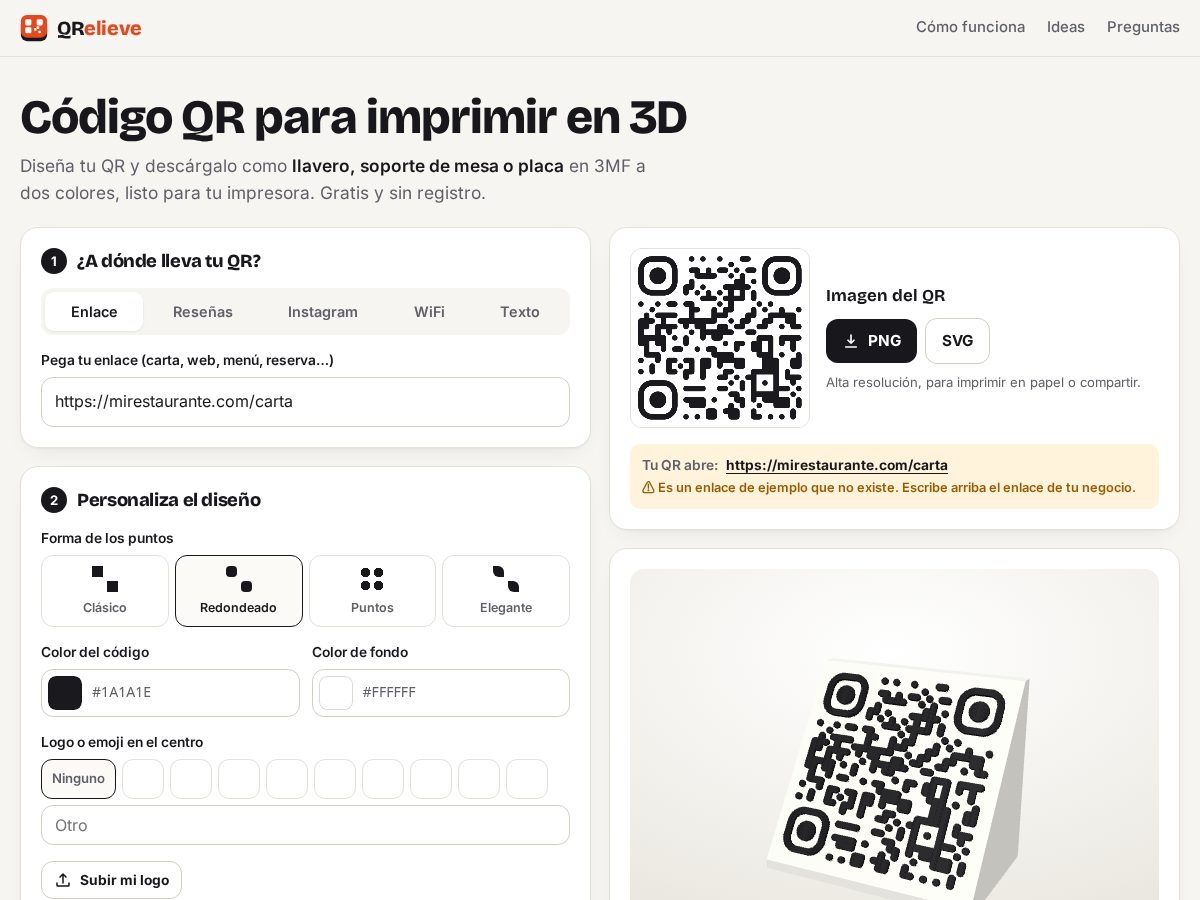Download the QR as SVG
1200x900 pixels.
[957, 341]
